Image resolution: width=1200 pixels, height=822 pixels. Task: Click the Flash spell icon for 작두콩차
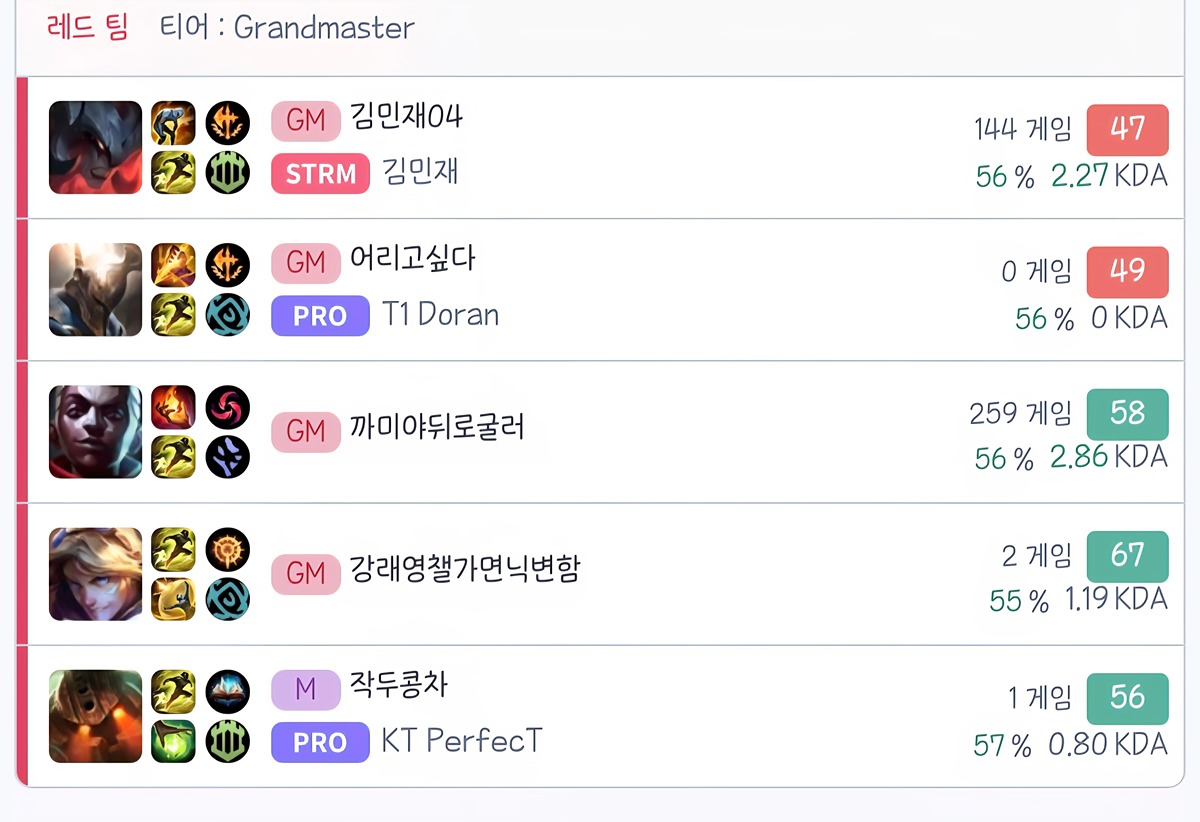[173, 692]
